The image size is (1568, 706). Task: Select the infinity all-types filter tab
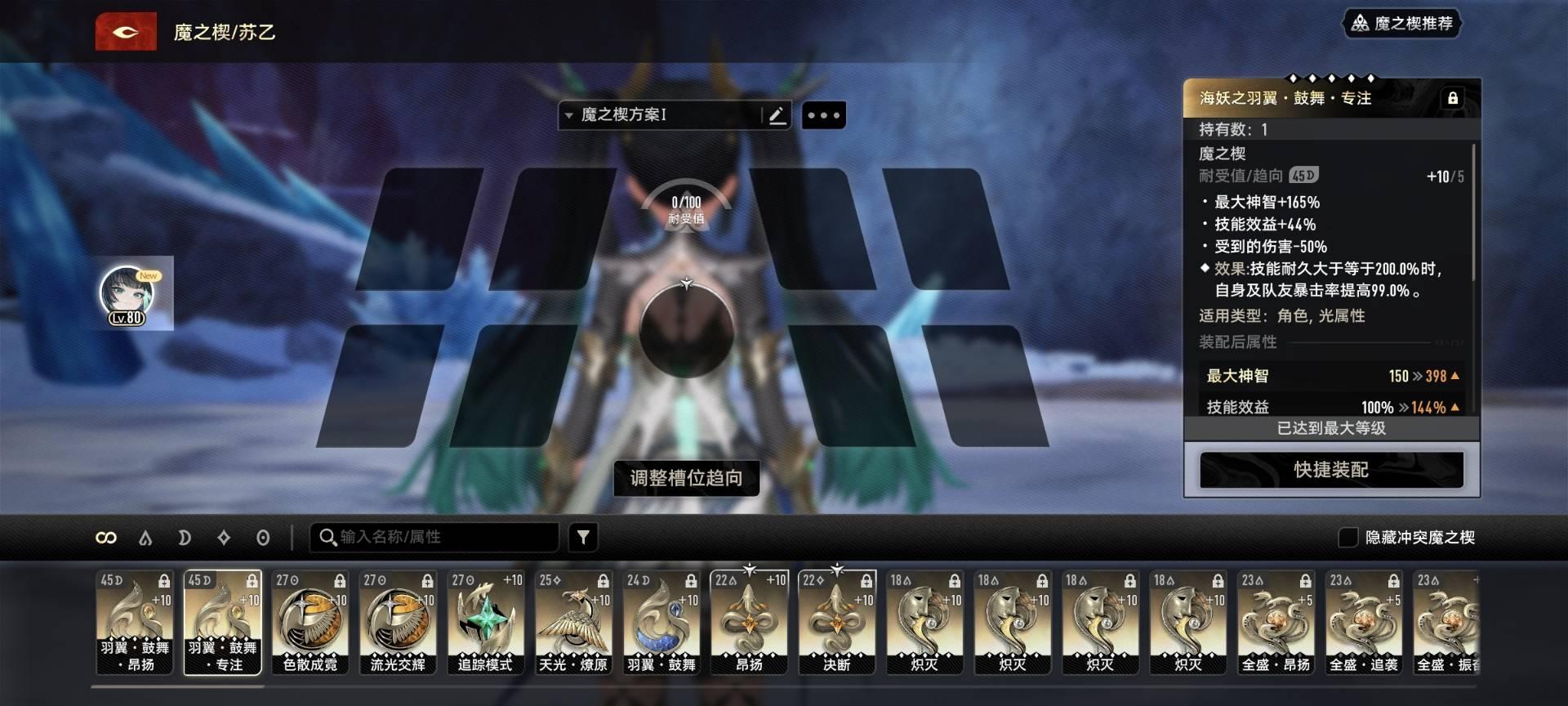106,538
